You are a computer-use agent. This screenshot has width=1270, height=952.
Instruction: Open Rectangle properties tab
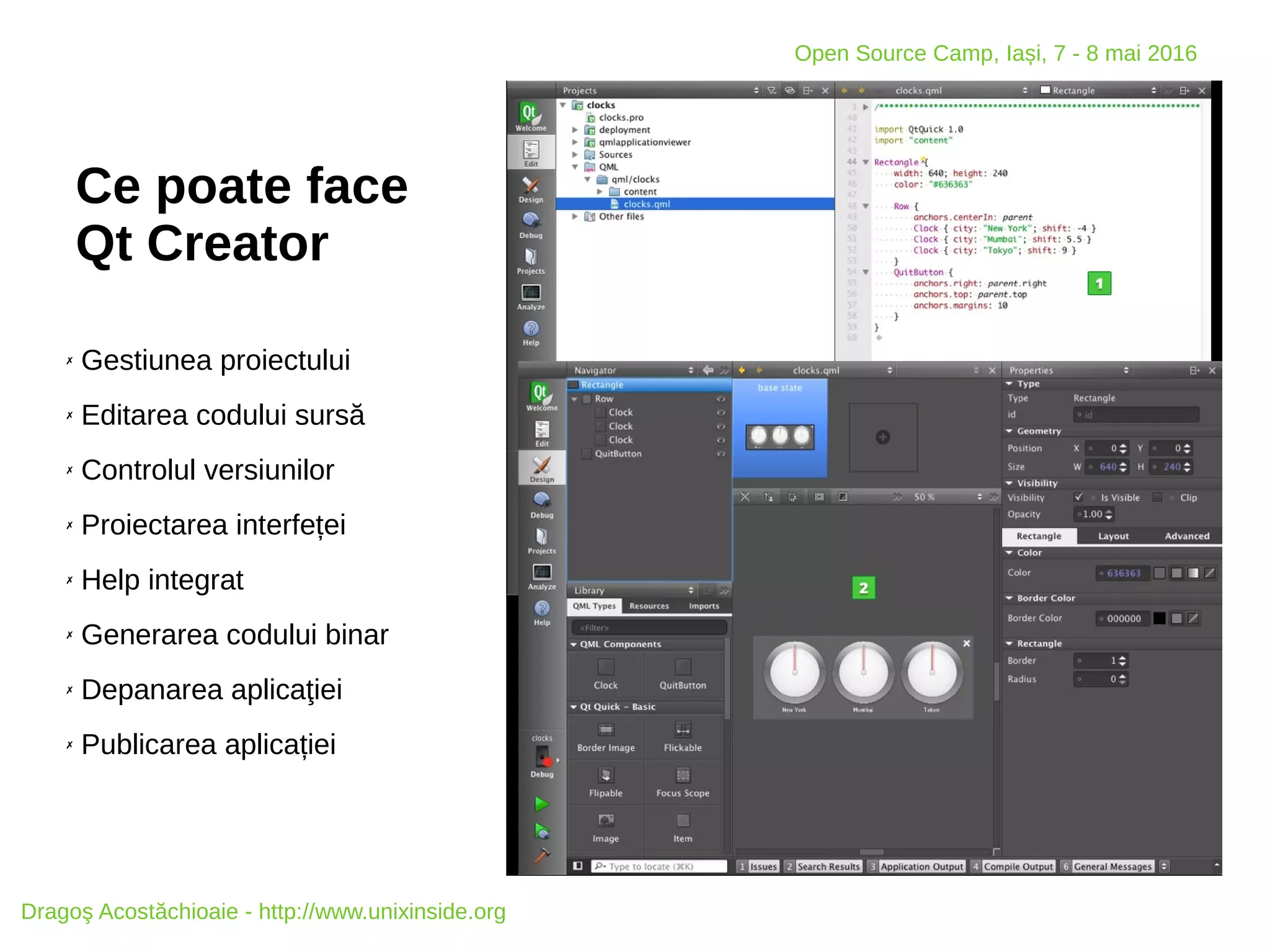pos(1039,536)
